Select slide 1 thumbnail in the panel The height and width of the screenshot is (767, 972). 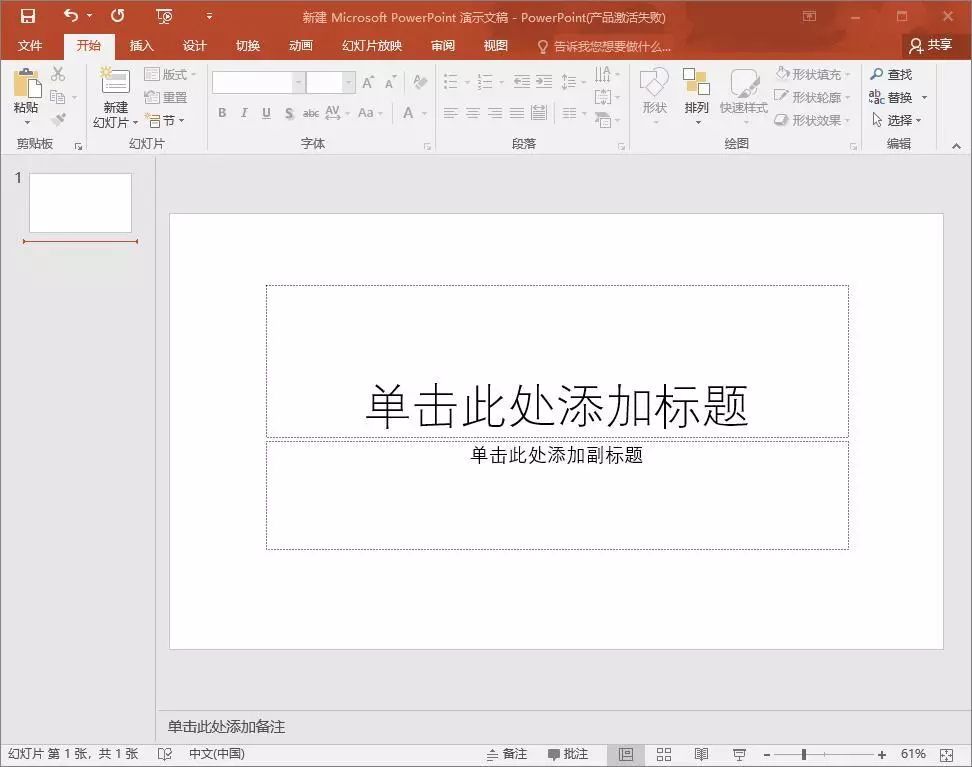(x=79, y=202)
